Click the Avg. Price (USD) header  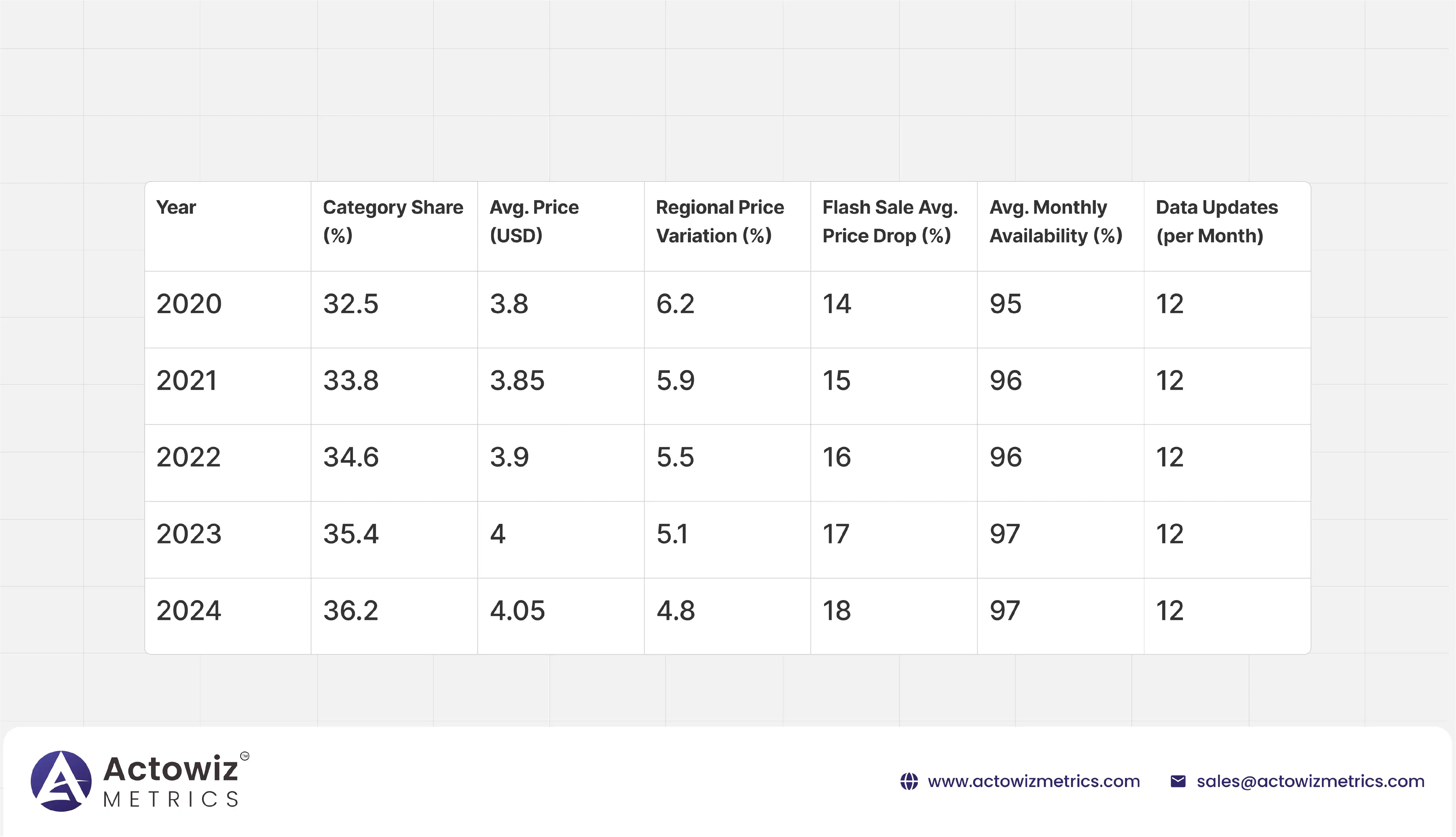click(x=534, y=221)
